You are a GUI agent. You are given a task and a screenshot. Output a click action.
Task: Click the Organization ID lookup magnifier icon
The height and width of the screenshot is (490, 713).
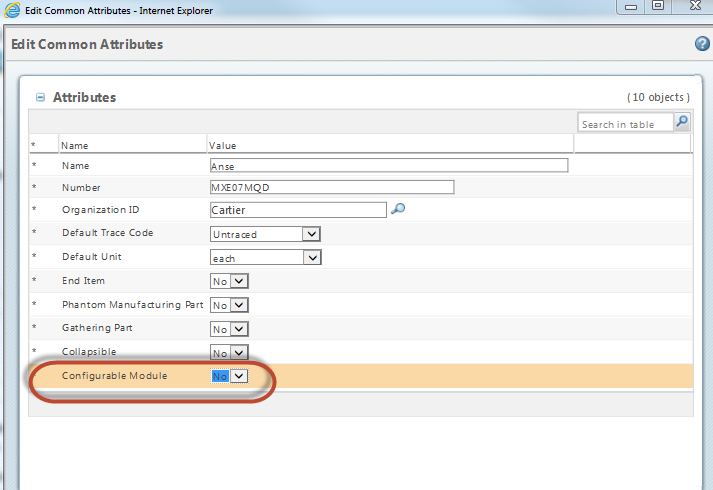pos(398,209)
